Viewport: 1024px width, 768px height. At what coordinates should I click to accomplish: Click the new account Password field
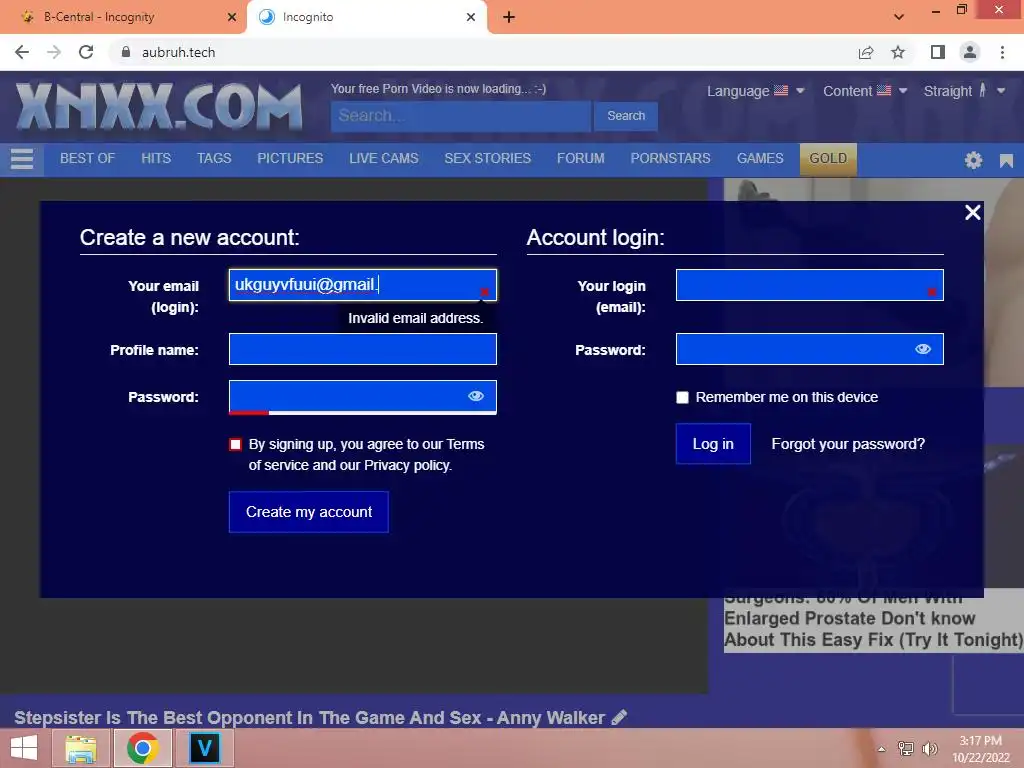362,396
